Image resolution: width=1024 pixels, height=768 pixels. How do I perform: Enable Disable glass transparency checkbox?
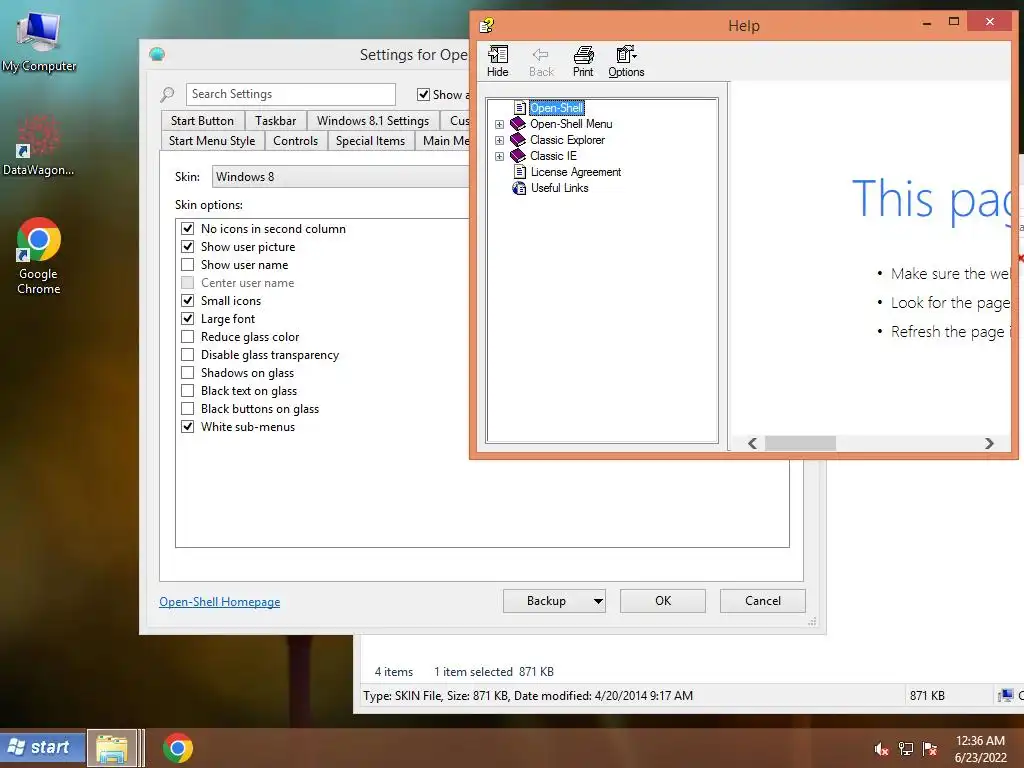click(187, 355)
